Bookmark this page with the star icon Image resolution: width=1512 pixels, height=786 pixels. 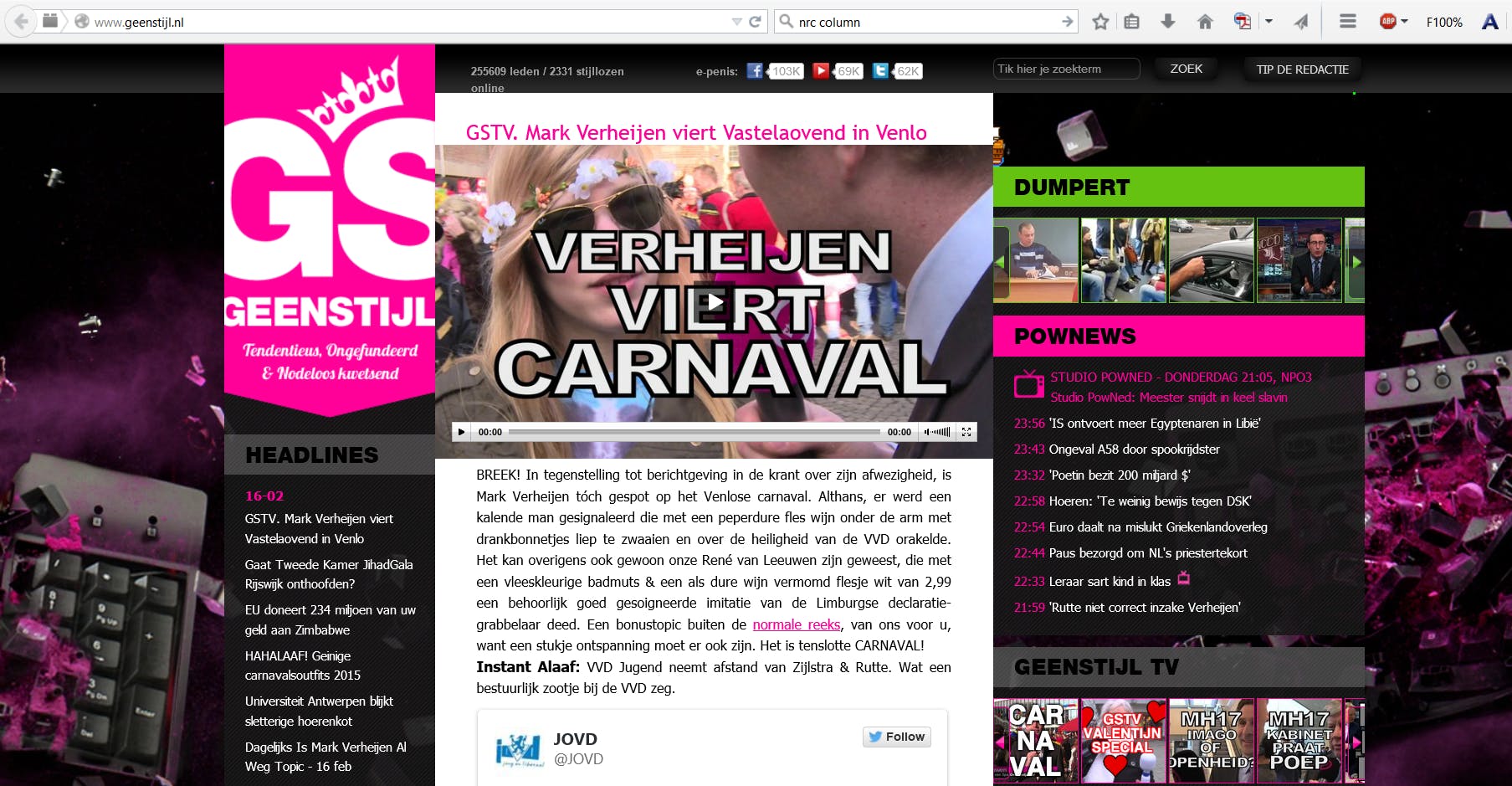1100,22
